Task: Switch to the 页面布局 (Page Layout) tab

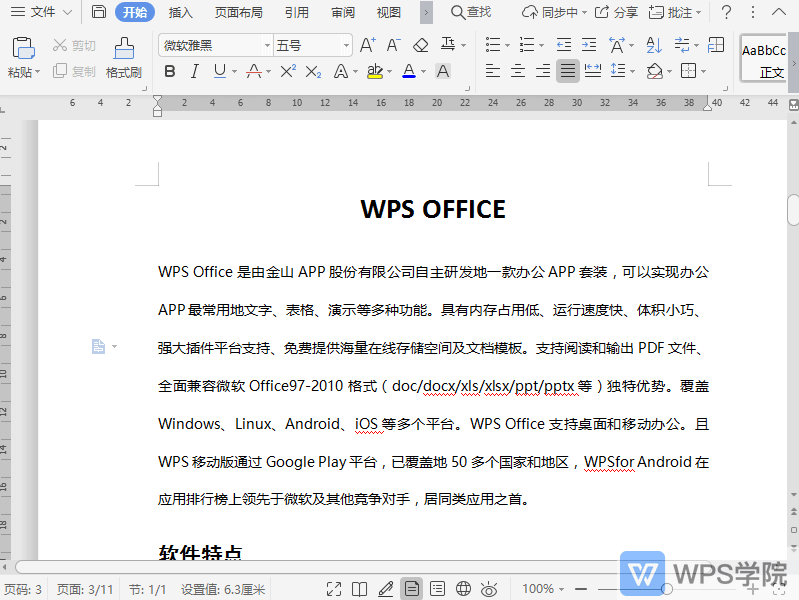Action: (239, 12)
